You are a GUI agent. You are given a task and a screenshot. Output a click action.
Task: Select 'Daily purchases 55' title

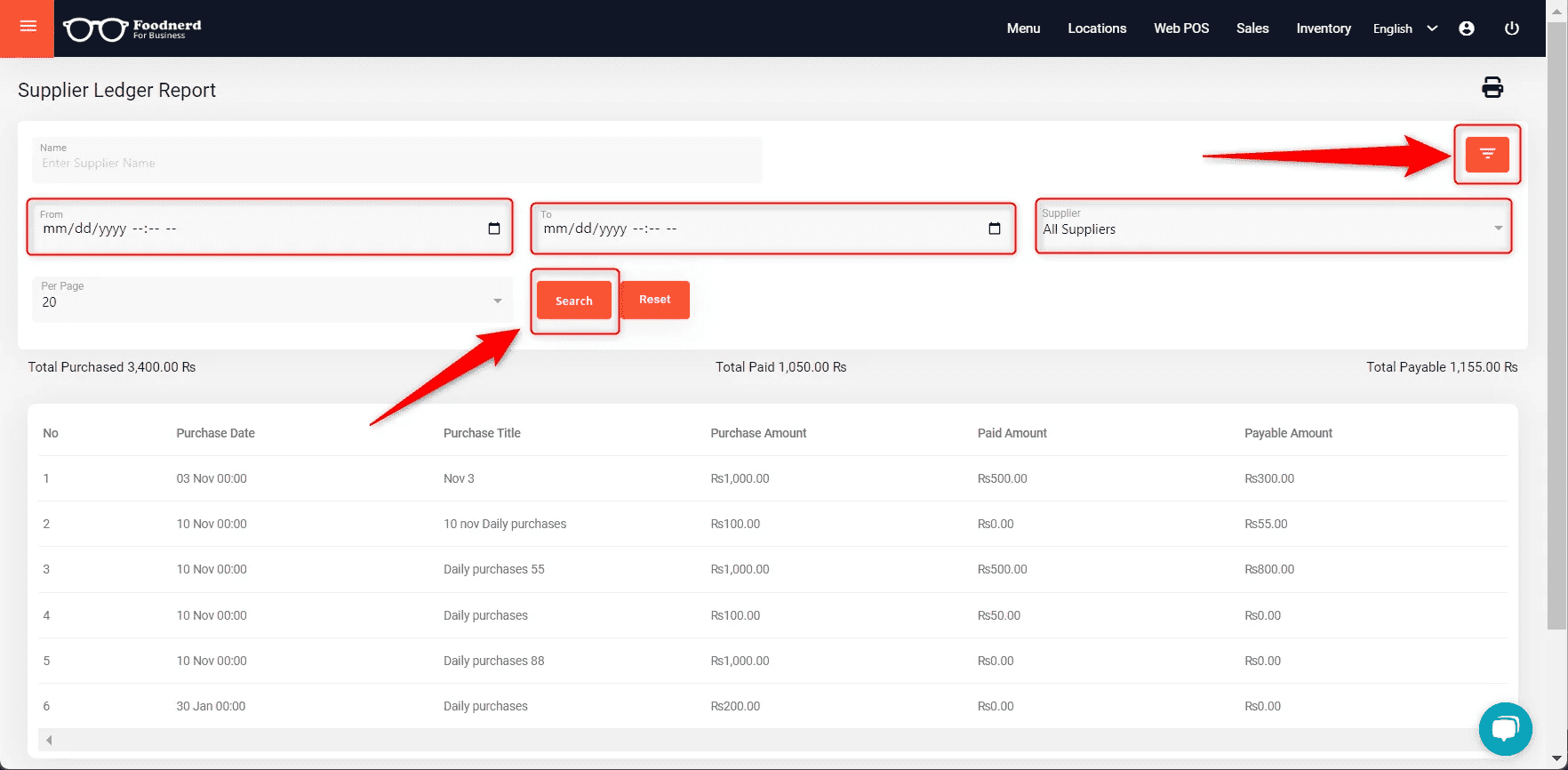point(494,569)
